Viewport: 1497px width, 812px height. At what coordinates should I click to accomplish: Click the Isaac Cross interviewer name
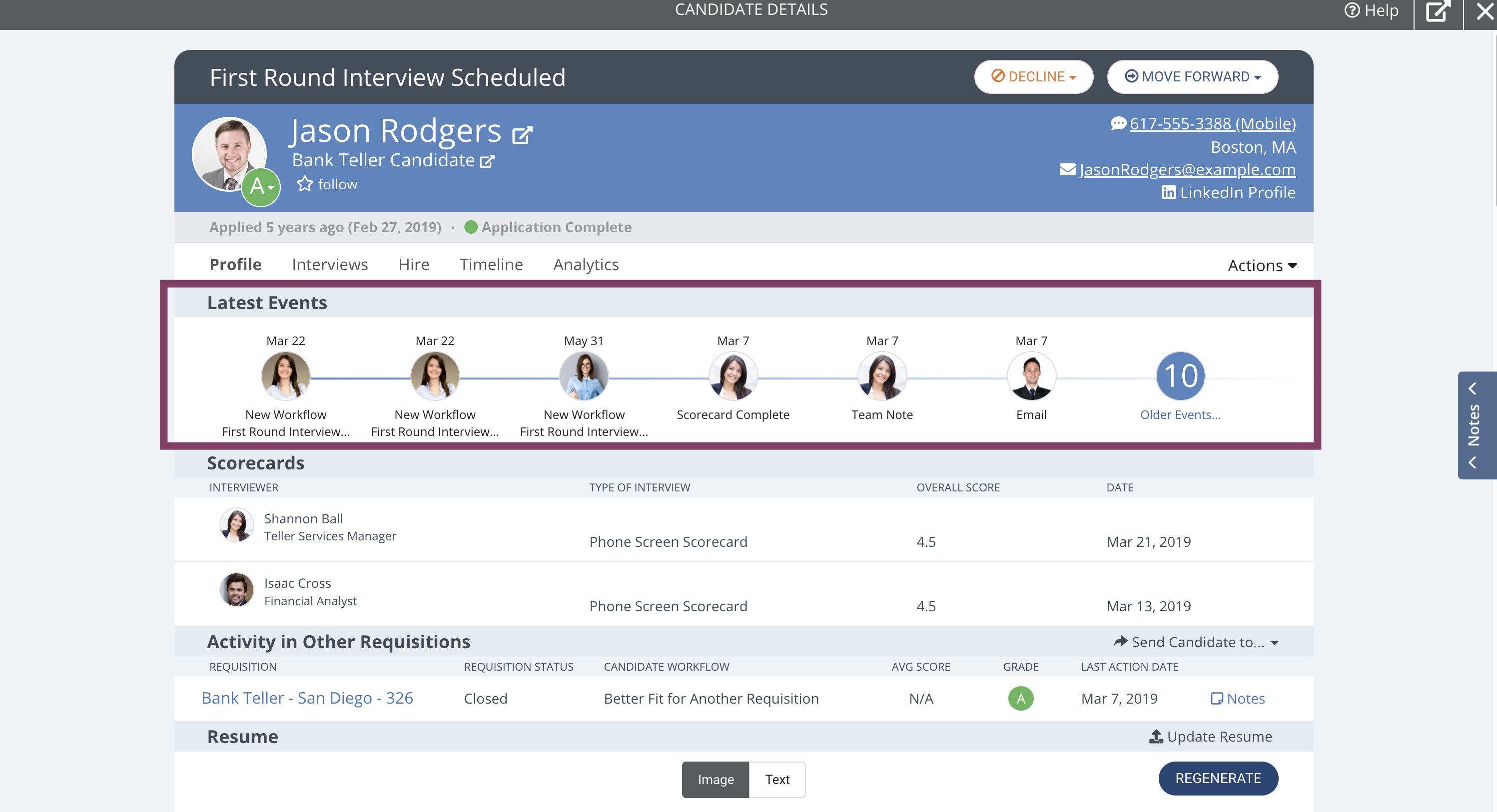click(x=297, y=583)
